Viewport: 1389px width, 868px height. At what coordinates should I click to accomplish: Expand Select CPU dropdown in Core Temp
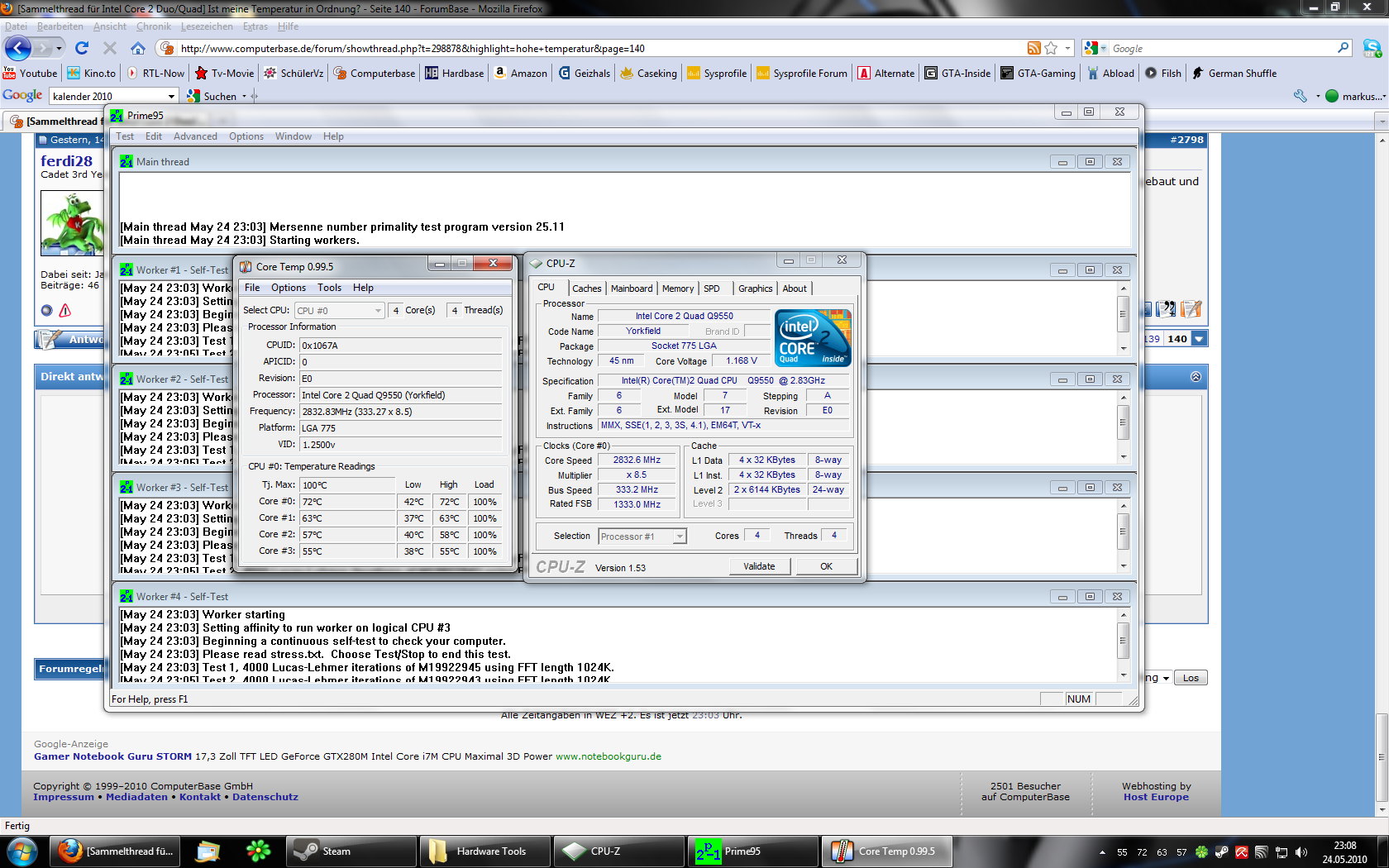(378, 311)
